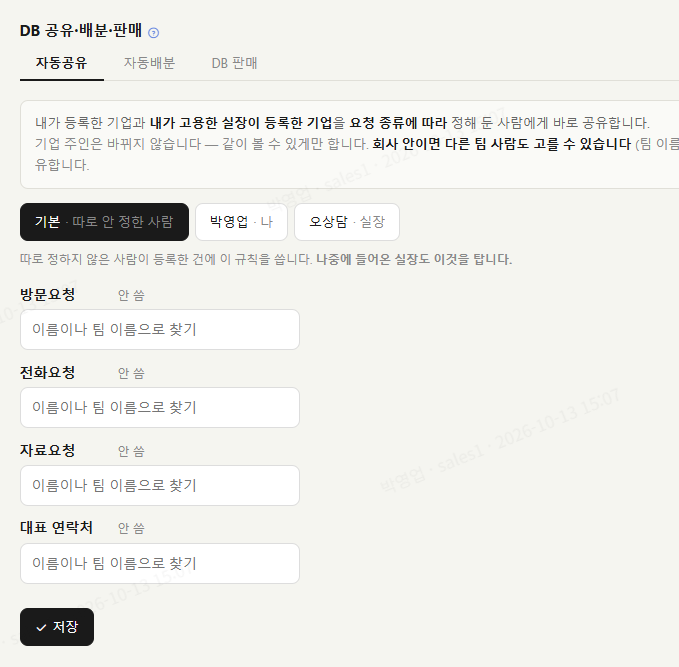Open the help icon beside DB 공유·배분·판매
This screenshot has height=667, width=679.
point(153,33)
